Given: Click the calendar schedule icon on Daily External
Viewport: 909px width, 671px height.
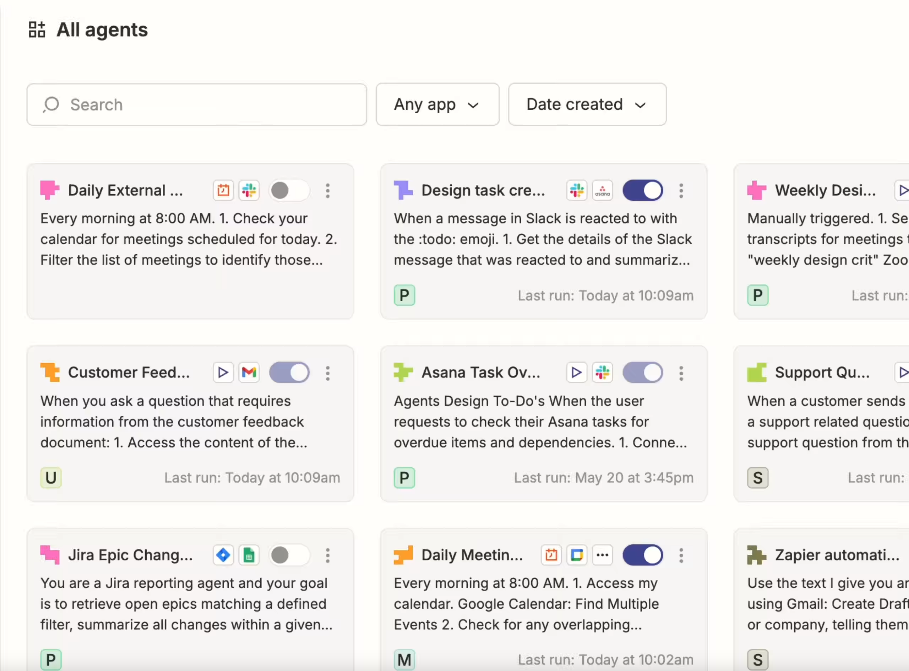Looking at the screenshot, I should [223, 190].
